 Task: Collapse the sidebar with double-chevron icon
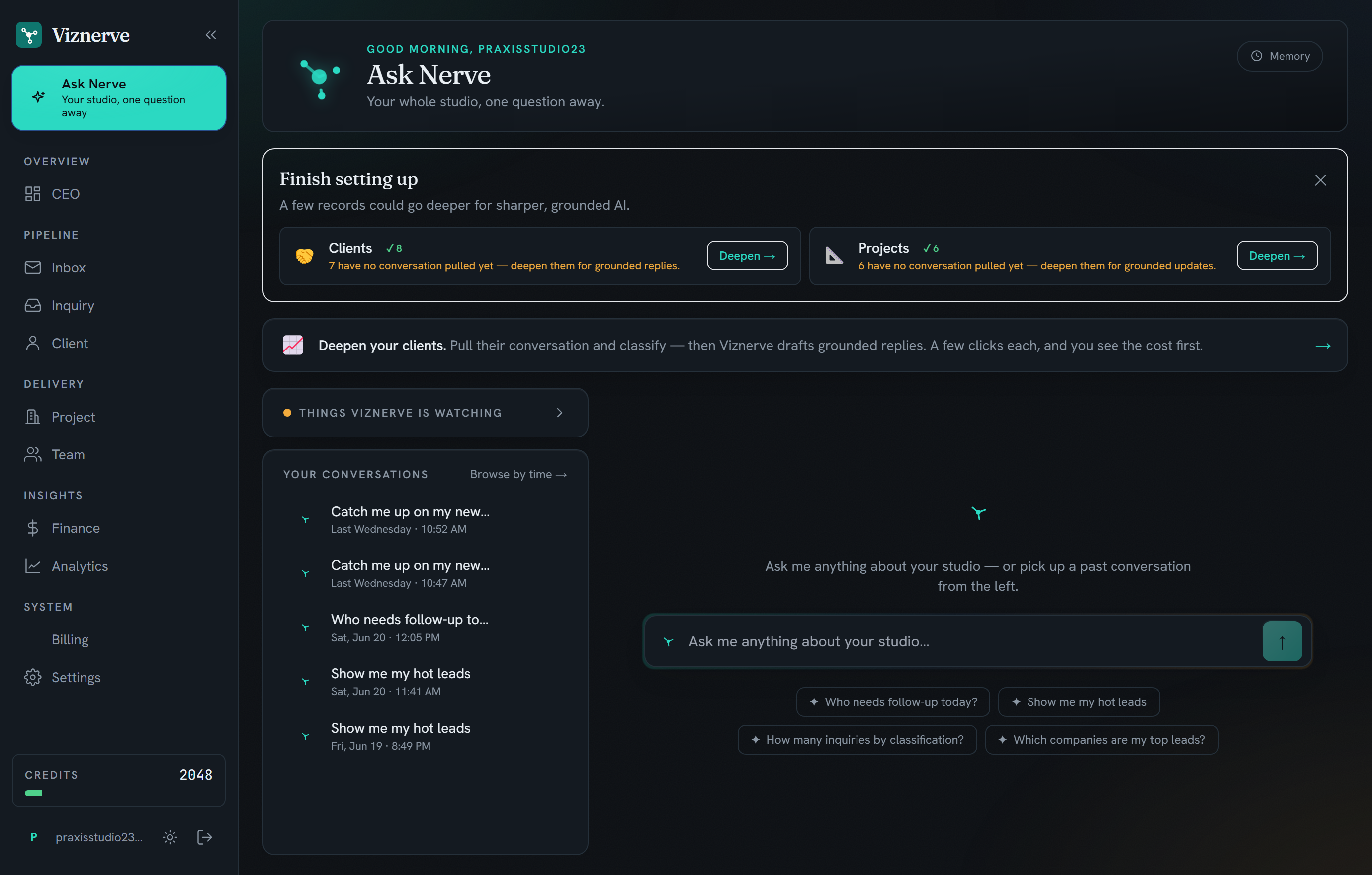point(211,35)
